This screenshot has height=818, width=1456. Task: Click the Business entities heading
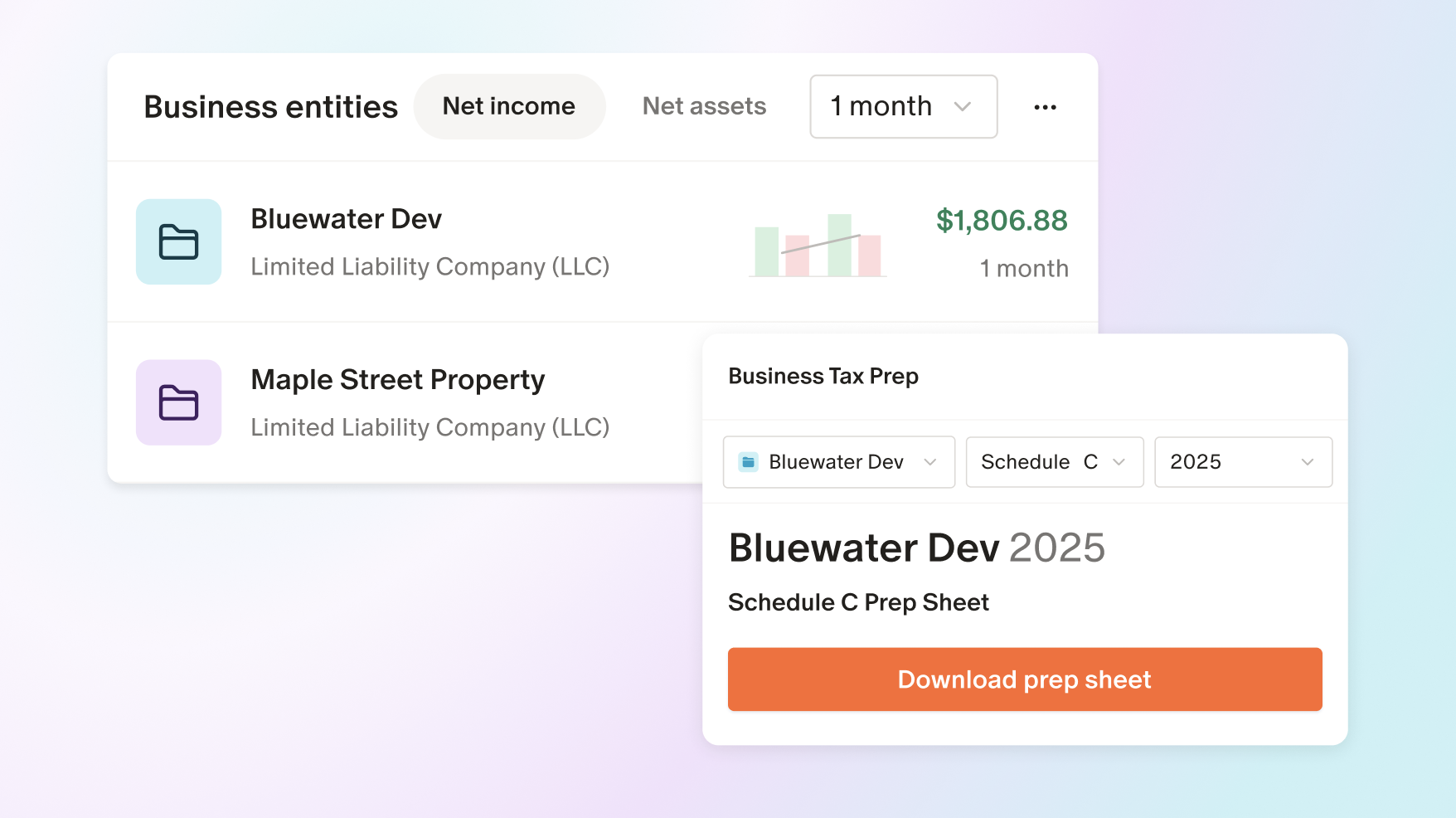click(270, 107)
